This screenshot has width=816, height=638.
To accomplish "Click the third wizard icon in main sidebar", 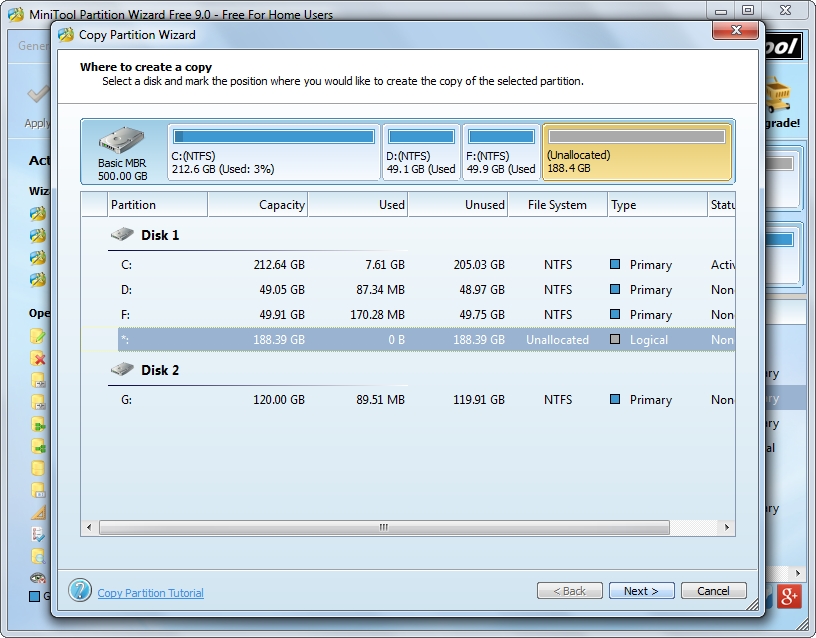I will coord(37,258).
